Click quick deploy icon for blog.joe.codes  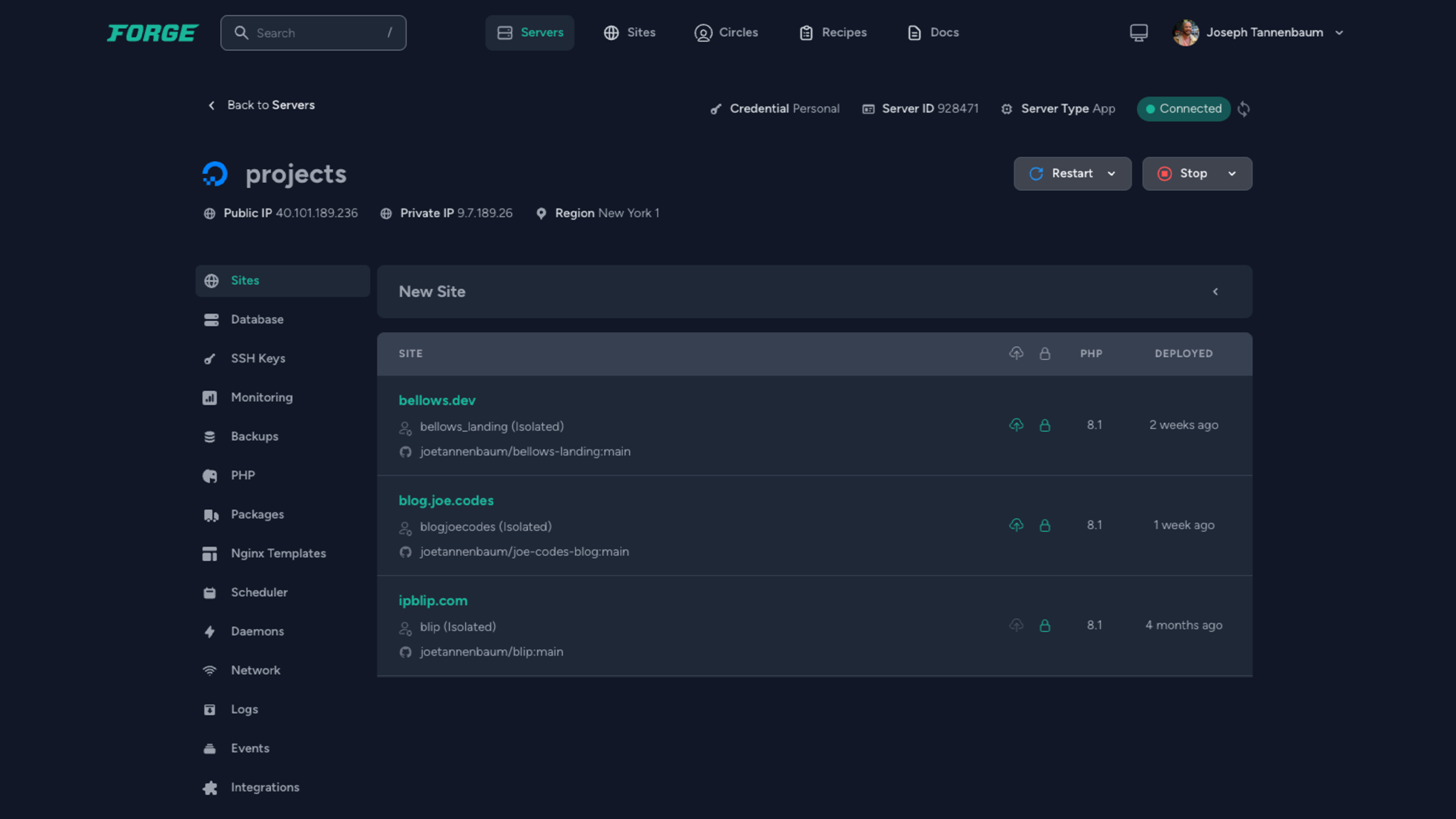1016,525
